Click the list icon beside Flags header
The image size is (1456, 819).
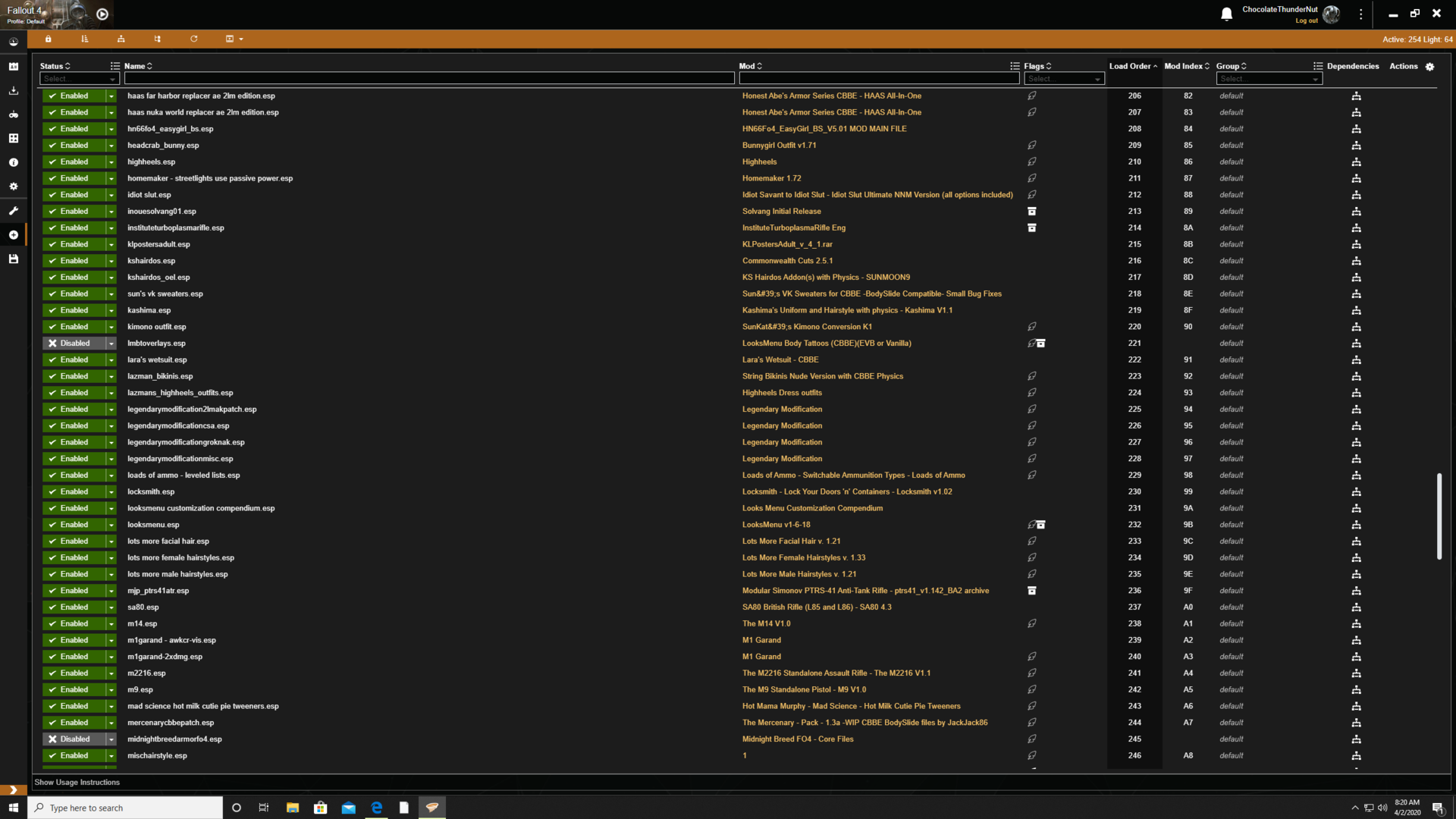click(x=1015, y=66)
